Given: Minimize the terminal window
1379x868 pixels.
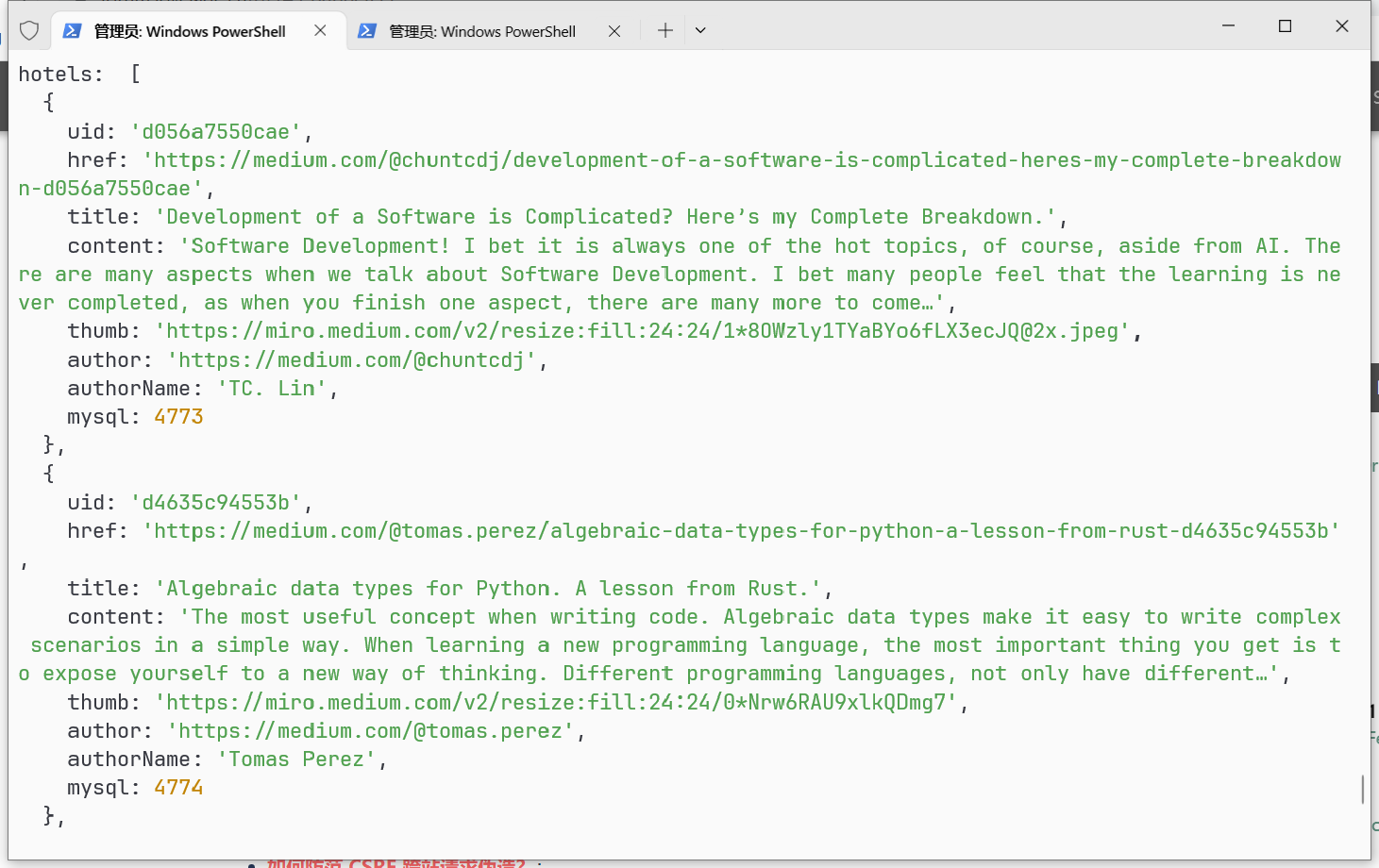Looking at the screenshot, I should click(x=1228, y=26).
